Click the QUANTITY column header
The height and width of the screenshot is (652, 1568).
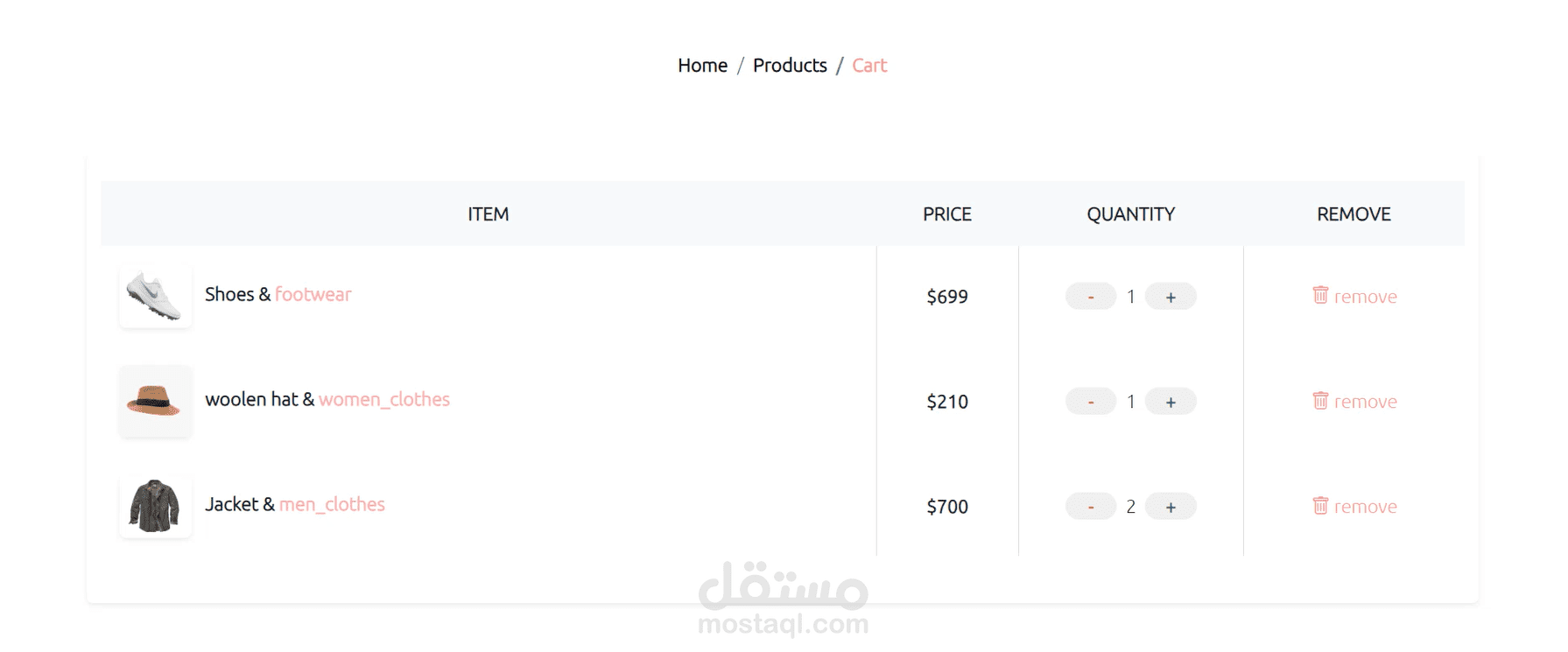pos(1131,214)
